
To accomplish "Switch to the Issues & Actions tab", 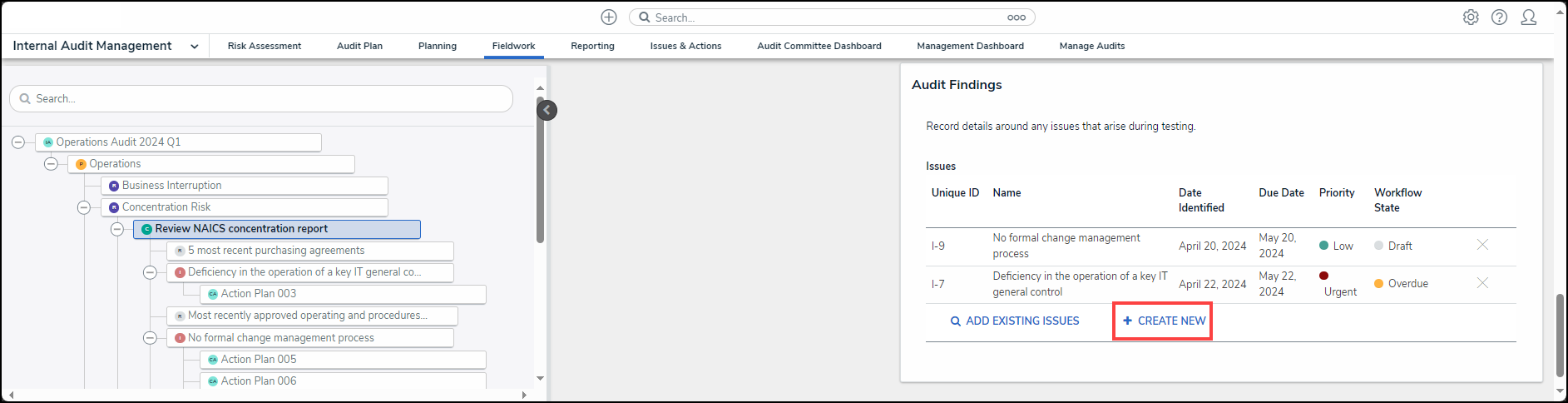I will pos(685,47).
